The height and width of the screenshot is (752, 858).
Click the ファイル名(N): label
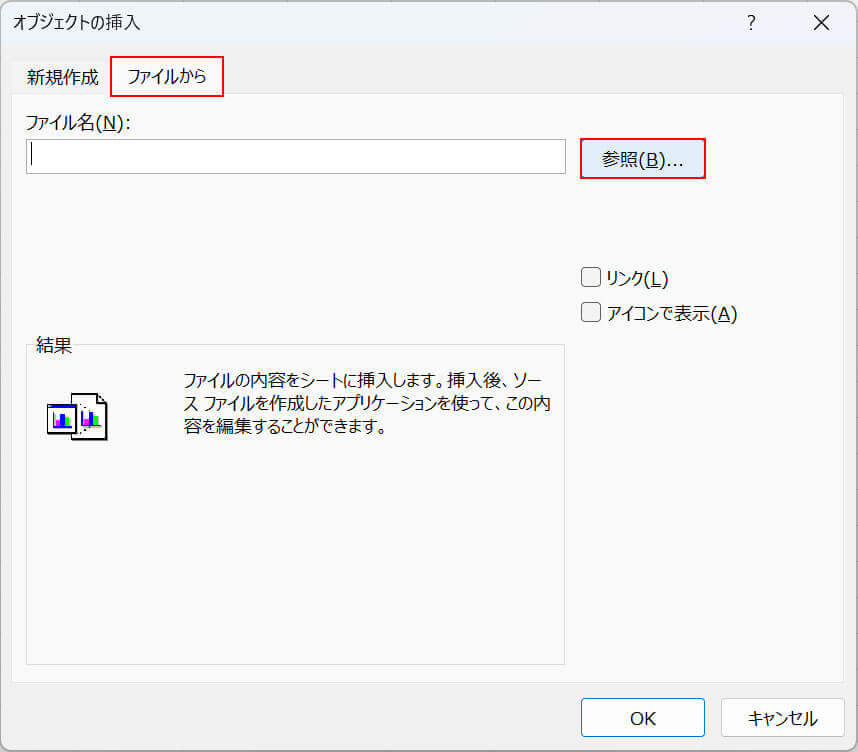79,123
